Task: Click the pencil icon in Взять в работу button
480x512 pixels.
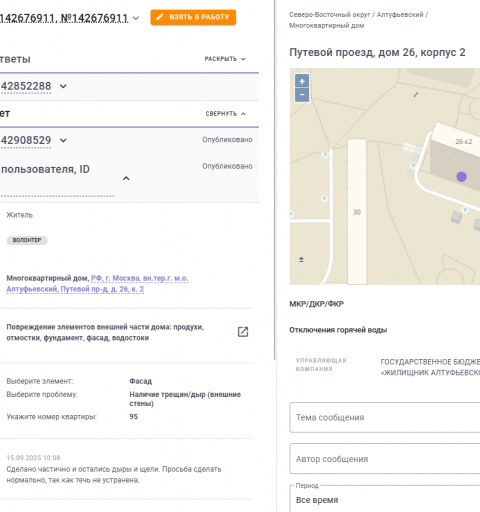Action: 160,17
